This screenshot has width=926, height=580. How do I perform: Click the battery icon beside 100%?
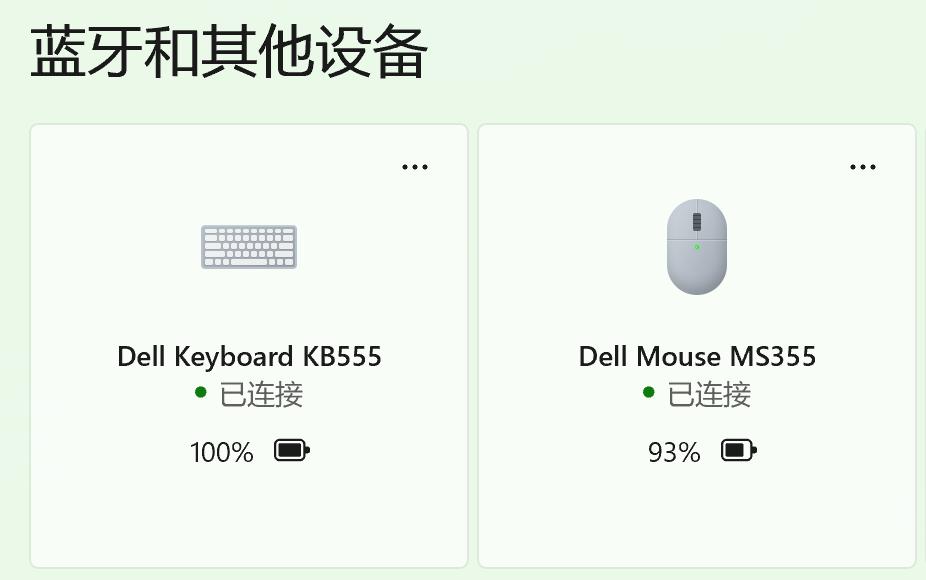(292, 451)
